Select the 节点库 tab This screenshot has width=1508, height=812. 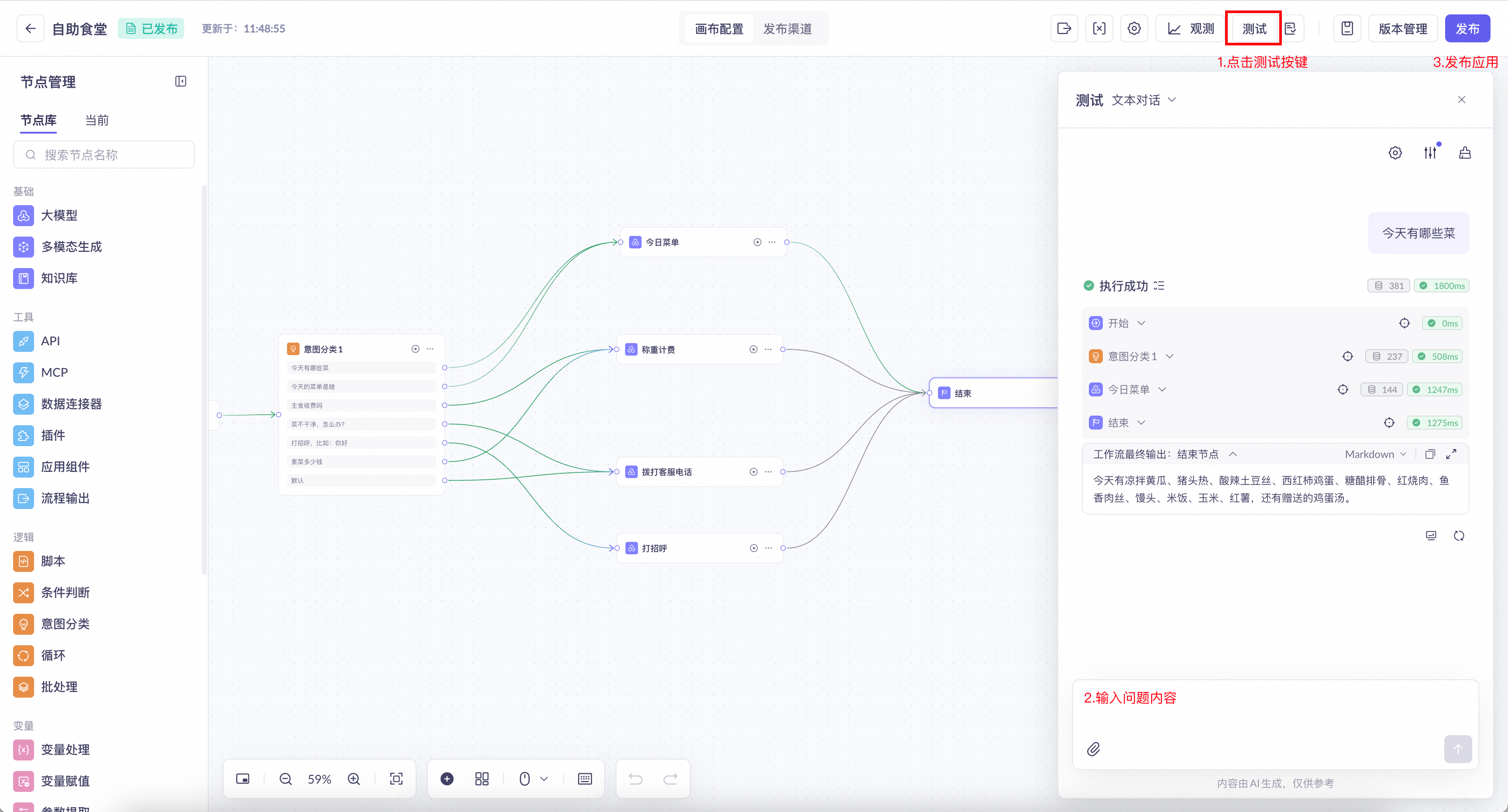(x=38, y=120)
